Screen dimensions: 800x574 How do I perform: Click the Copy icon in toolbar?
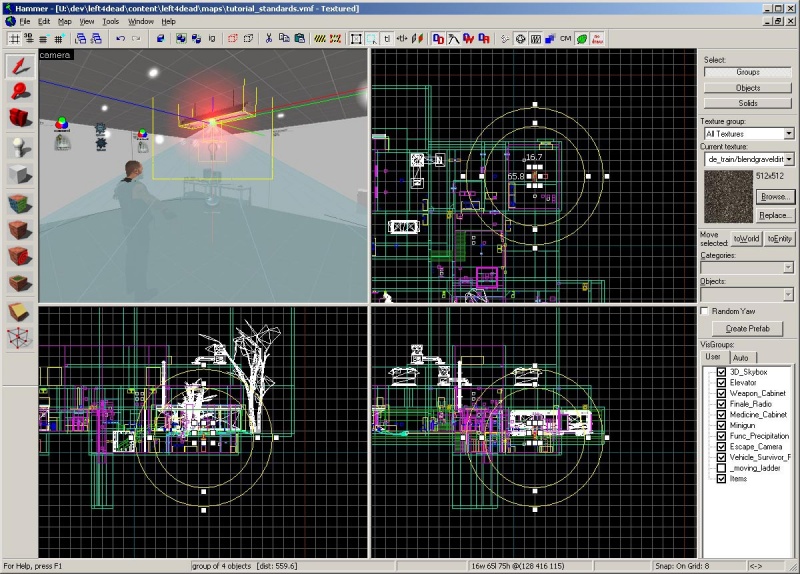pos(284,39)
